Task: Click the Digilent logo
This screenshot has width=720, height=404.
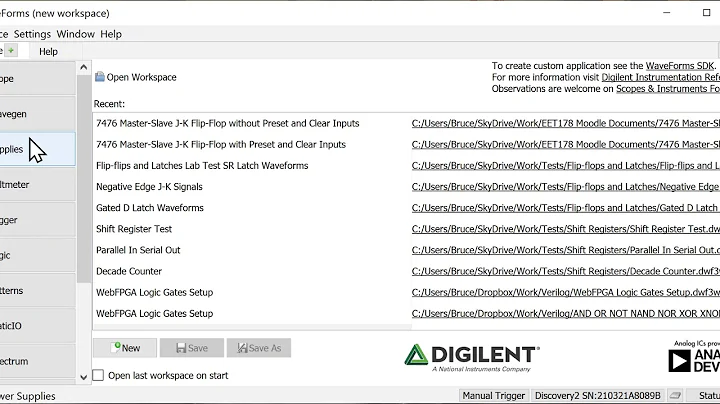Action: coord(471,358)
